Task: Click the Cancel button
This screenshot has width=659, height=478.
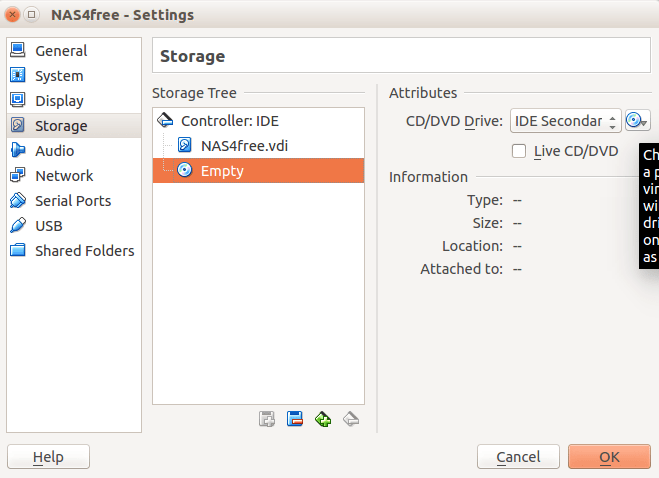Action: (518, 457)
